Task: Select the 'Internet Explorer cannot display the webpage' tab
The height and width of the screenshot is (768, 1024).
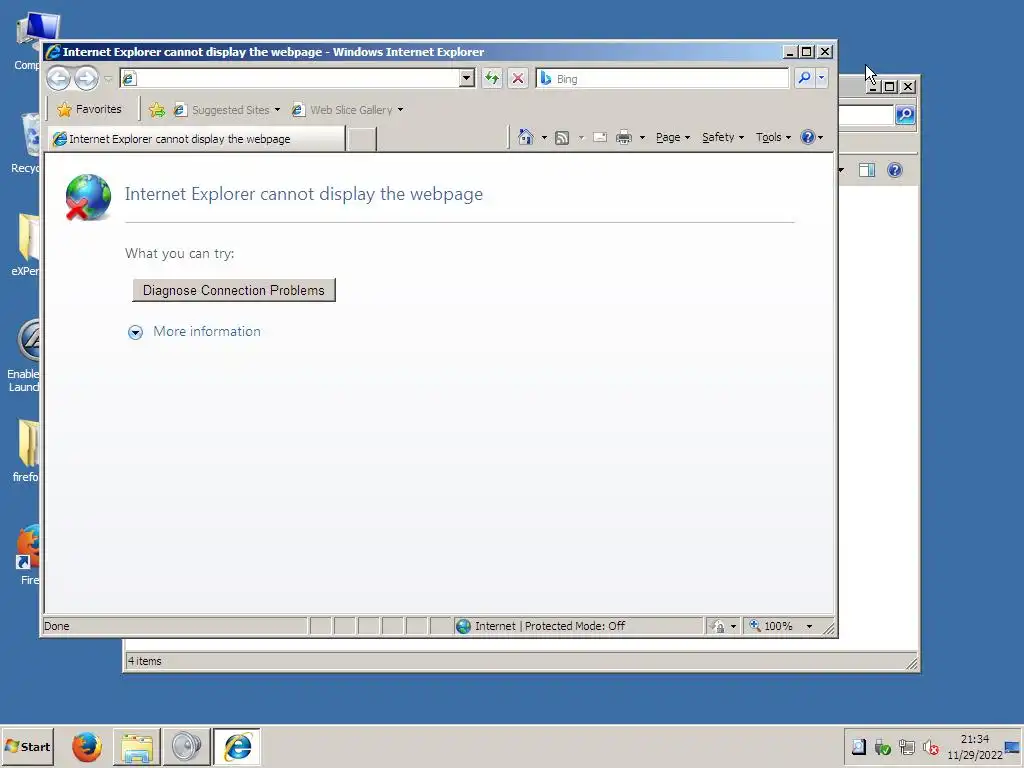Action: [196, 138]
